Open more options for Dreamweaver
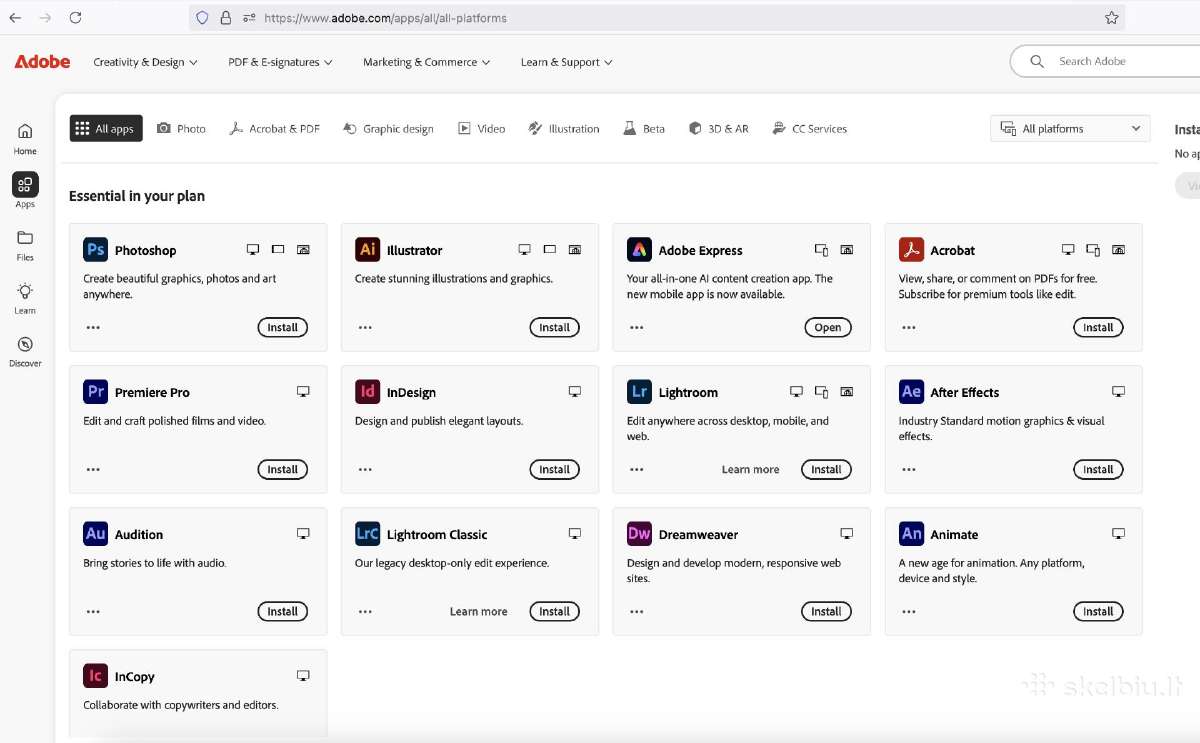Image resolution: width=1200 pixels, height=743 pixels. point(637,611)
